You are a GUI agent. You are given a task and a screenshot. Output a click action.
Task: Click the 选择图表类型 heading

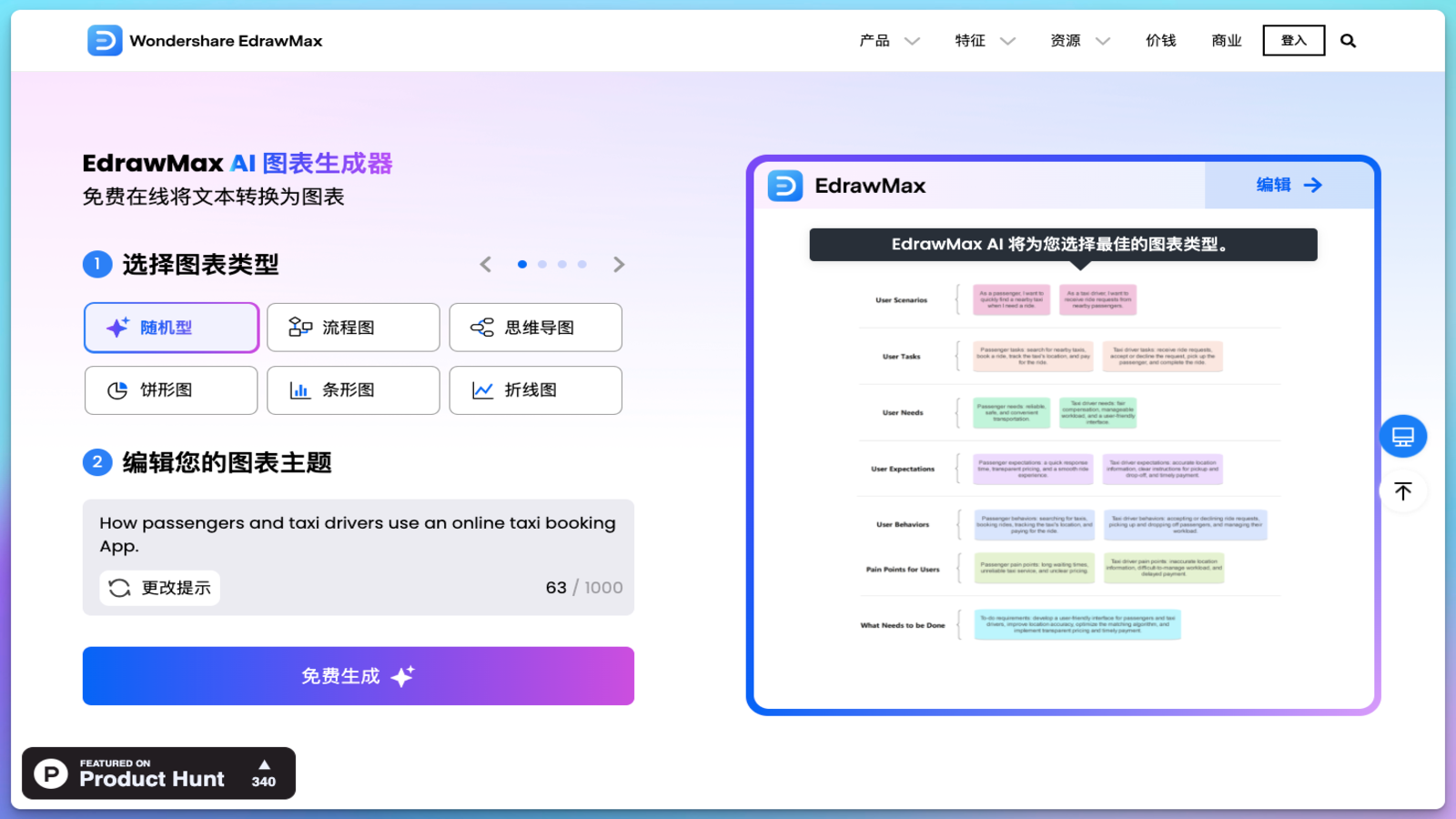pyautogui.click(x=201, y=265)
